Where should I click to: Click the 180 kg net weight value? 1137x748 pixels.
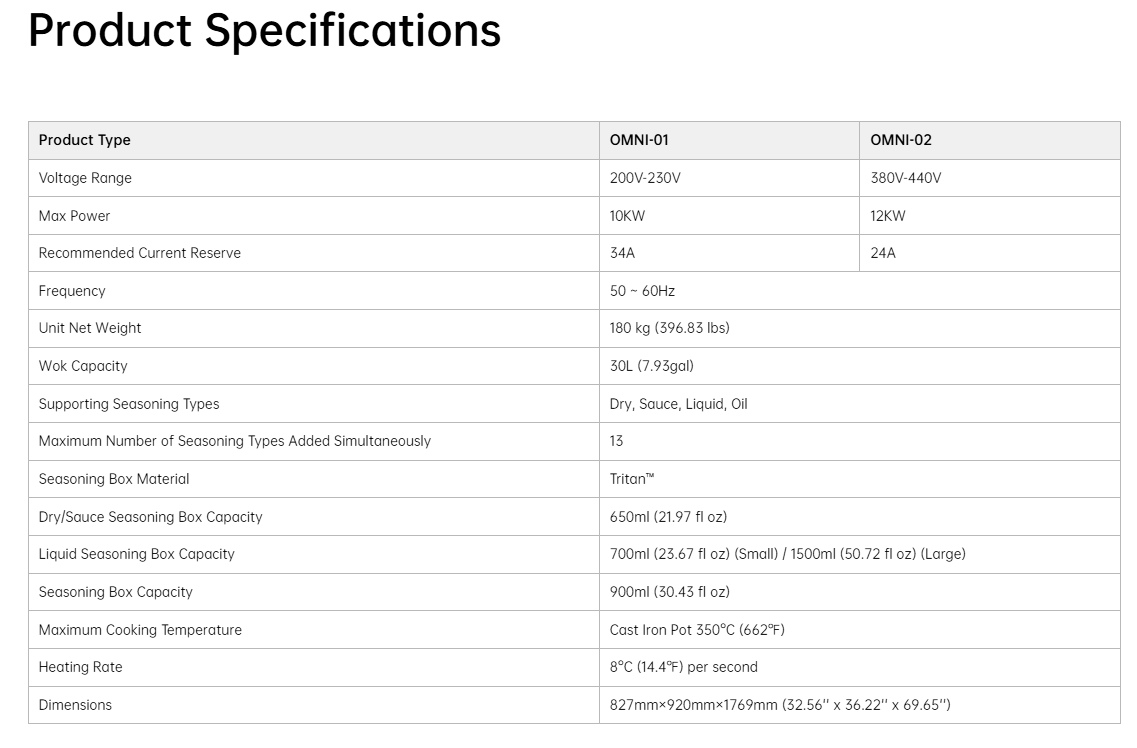click(669, 328)
